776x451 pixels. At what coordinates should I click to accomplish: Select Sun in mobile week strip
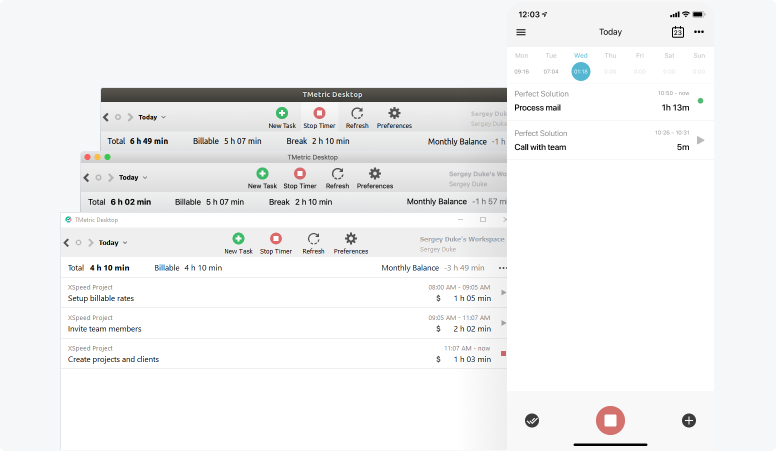[699, 64]
